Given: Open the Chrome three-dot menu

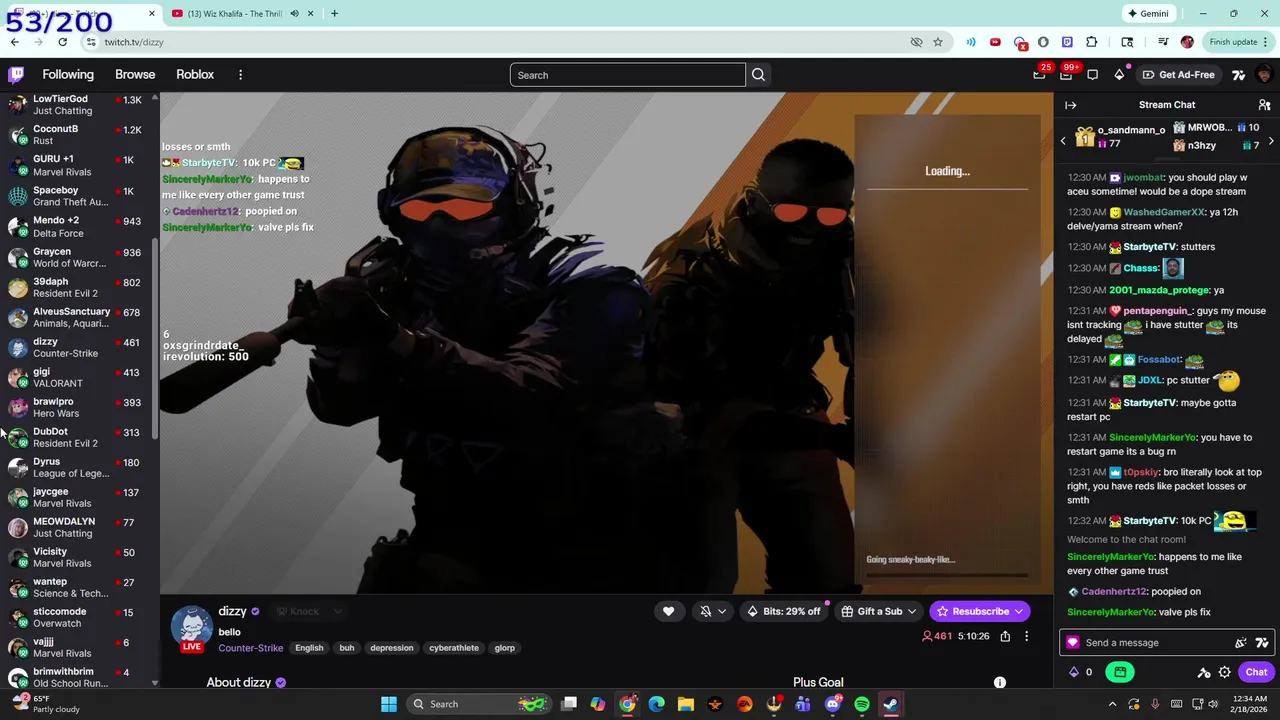Looking at the screenshot, I should pyautogui.click(x=1267, y=42).
